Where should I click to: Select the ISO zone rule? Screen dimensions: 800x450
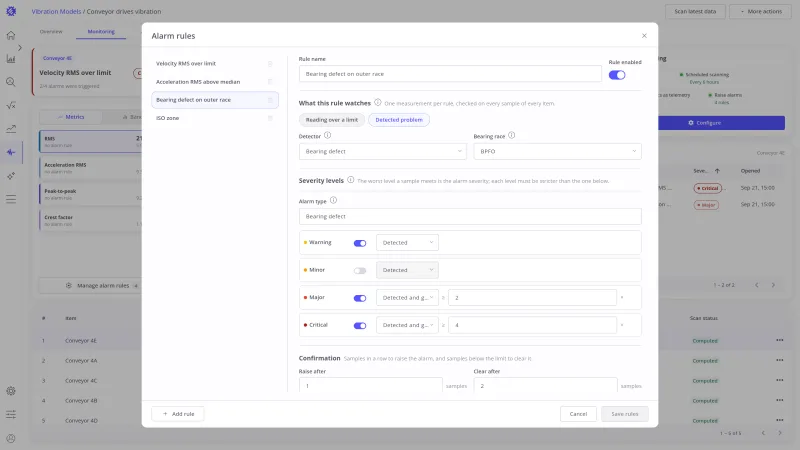point(215,118)
